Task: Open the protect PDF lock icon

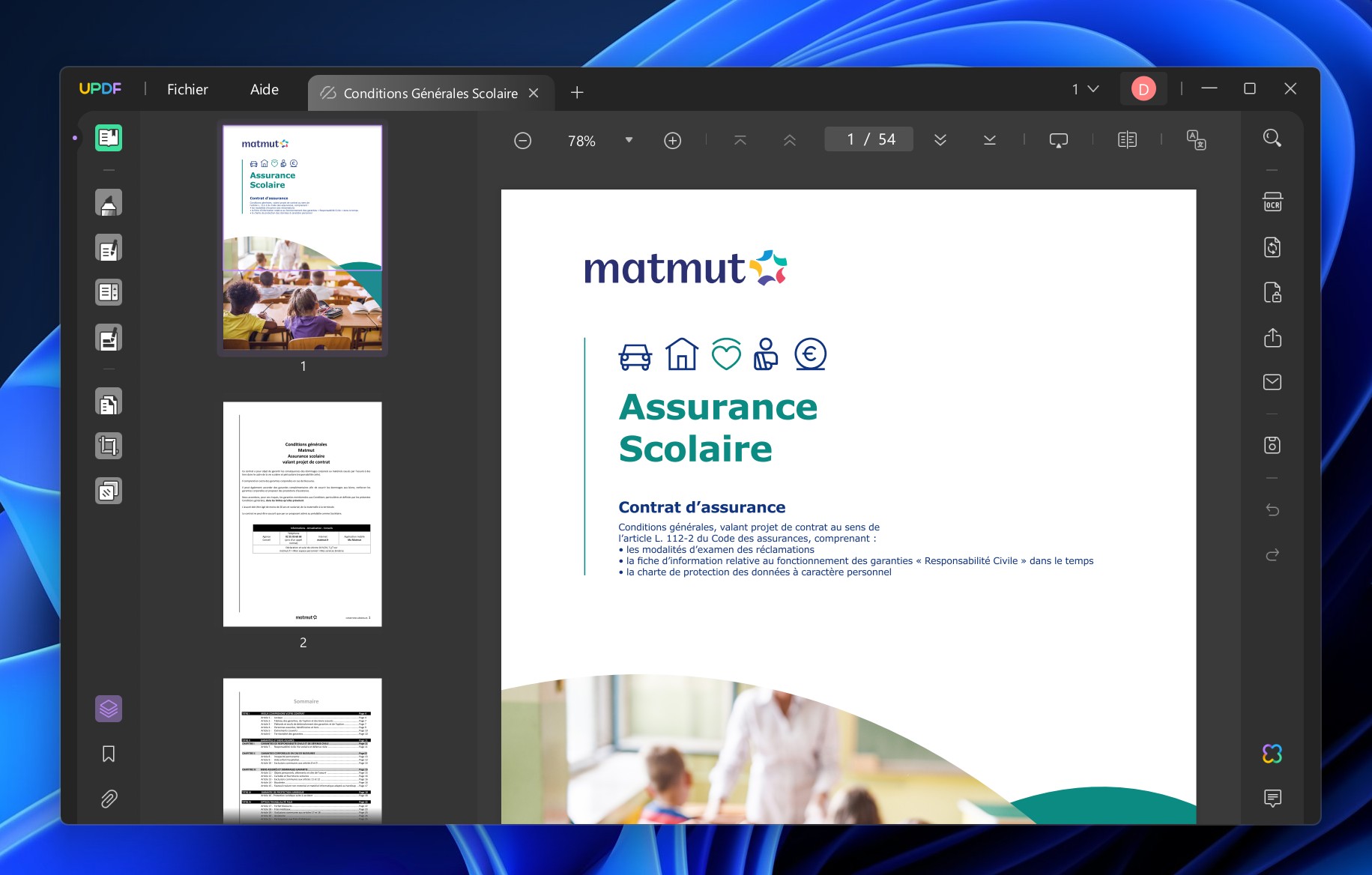Action: [x=1272, y=292]
